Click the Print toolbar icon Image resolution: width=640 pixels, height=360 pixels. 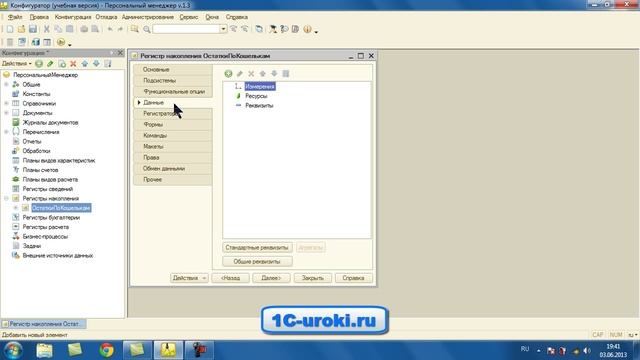tap(84, 29)
